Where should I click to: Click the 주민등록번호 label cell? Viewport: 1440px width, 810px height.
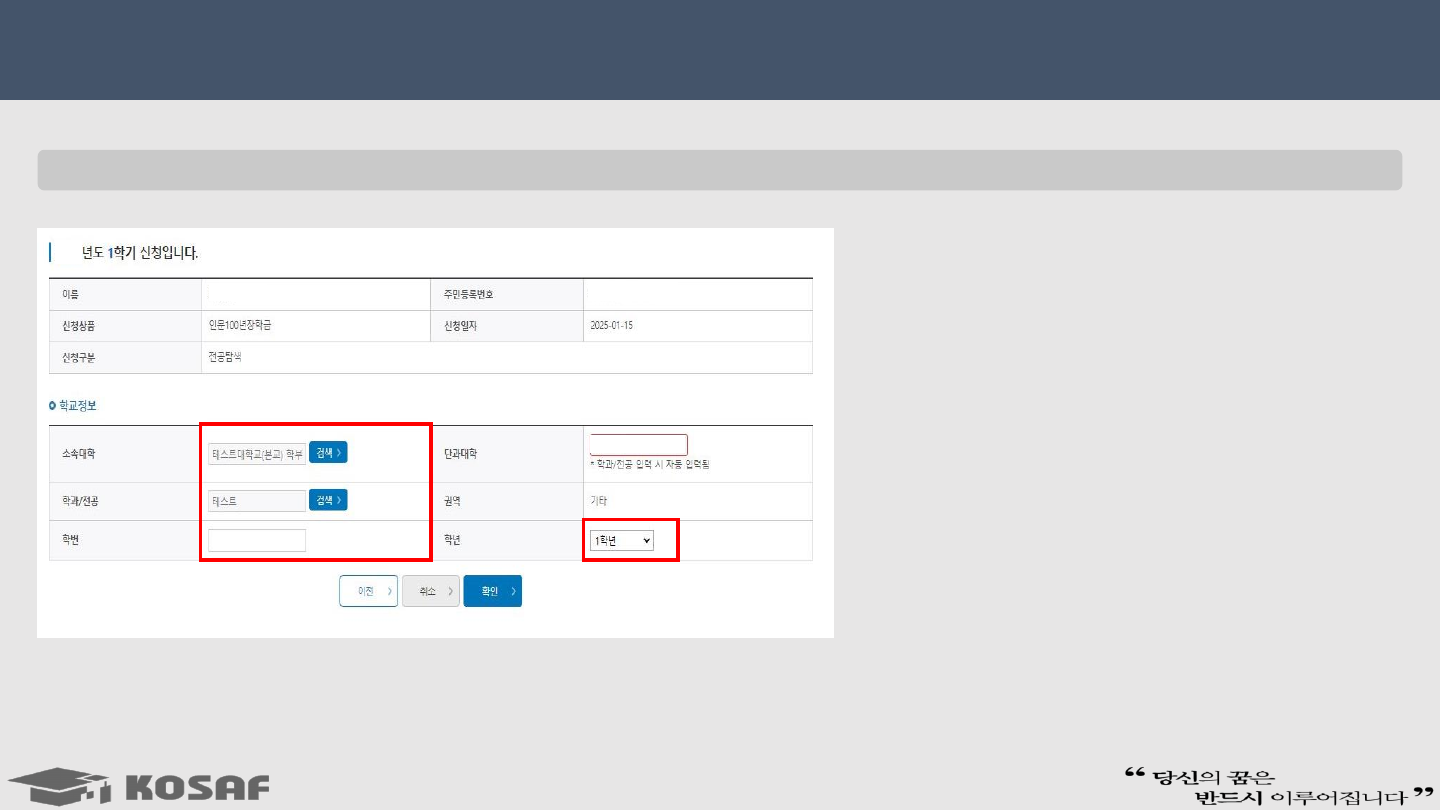[469, 295]
